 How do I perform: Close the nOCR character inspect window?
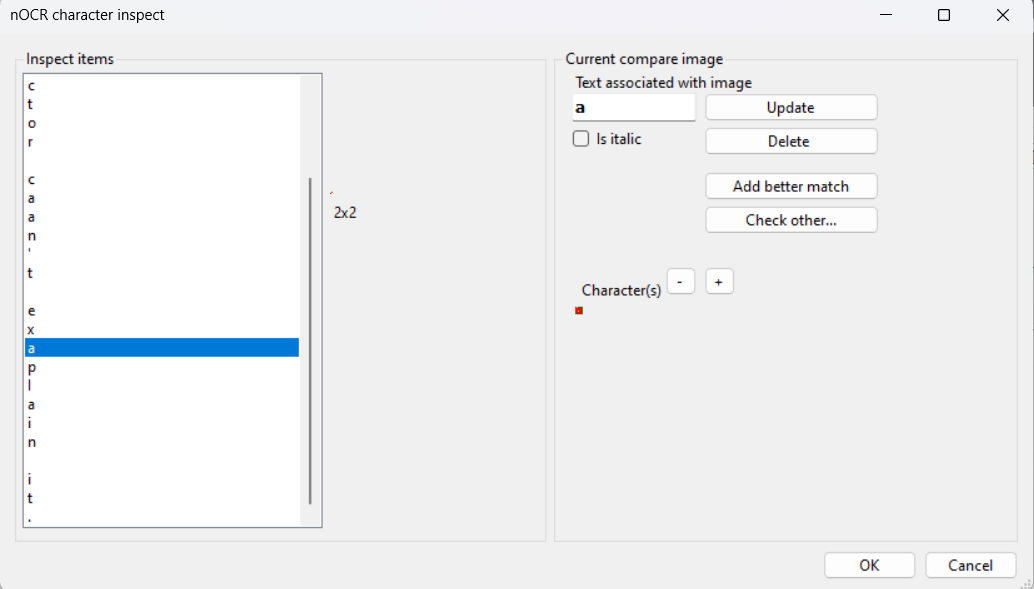point(1002,15)
